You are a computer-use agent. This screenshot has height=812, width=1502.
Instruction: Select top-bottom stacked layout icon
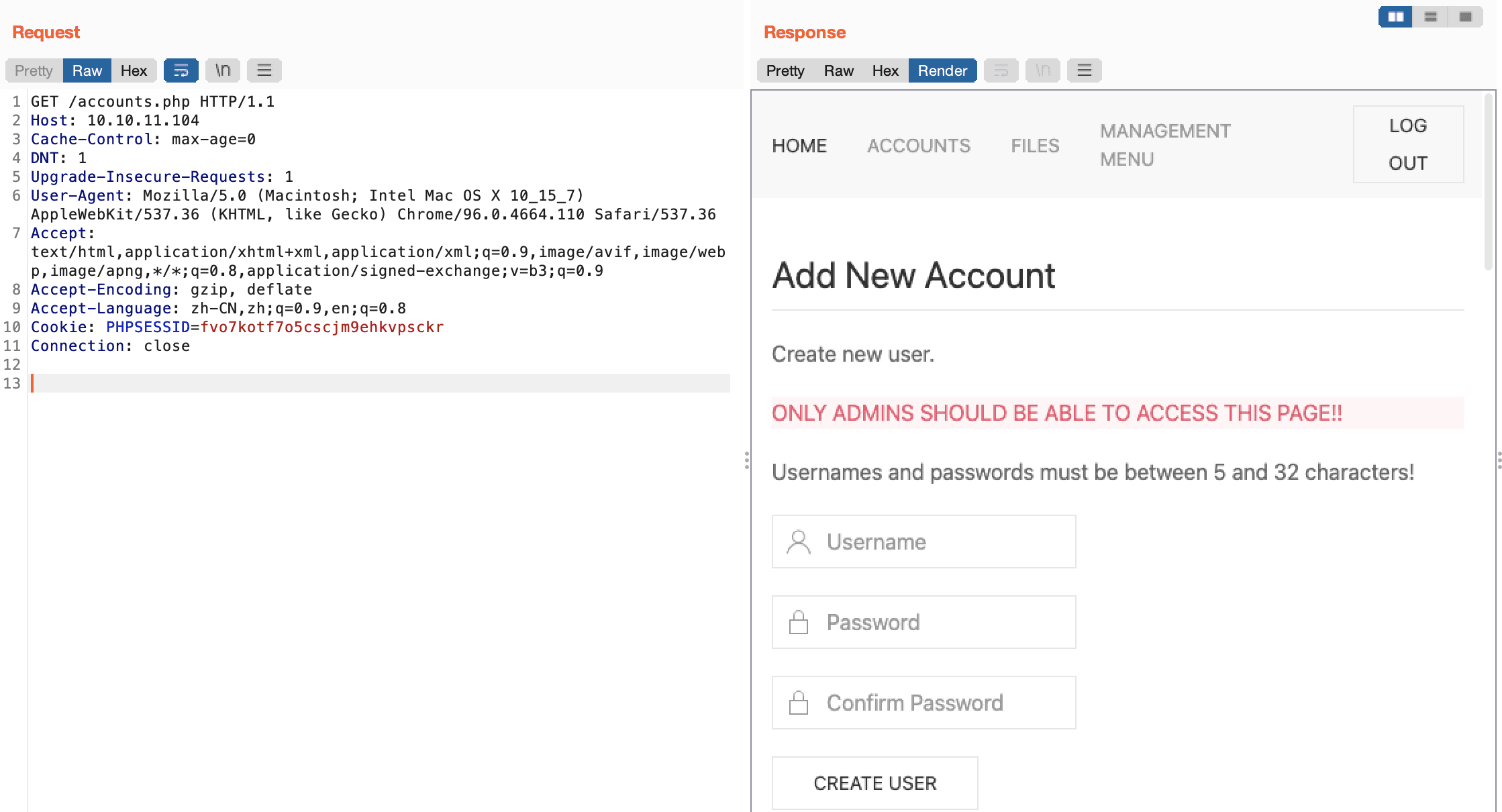(x=1430, y=17)
